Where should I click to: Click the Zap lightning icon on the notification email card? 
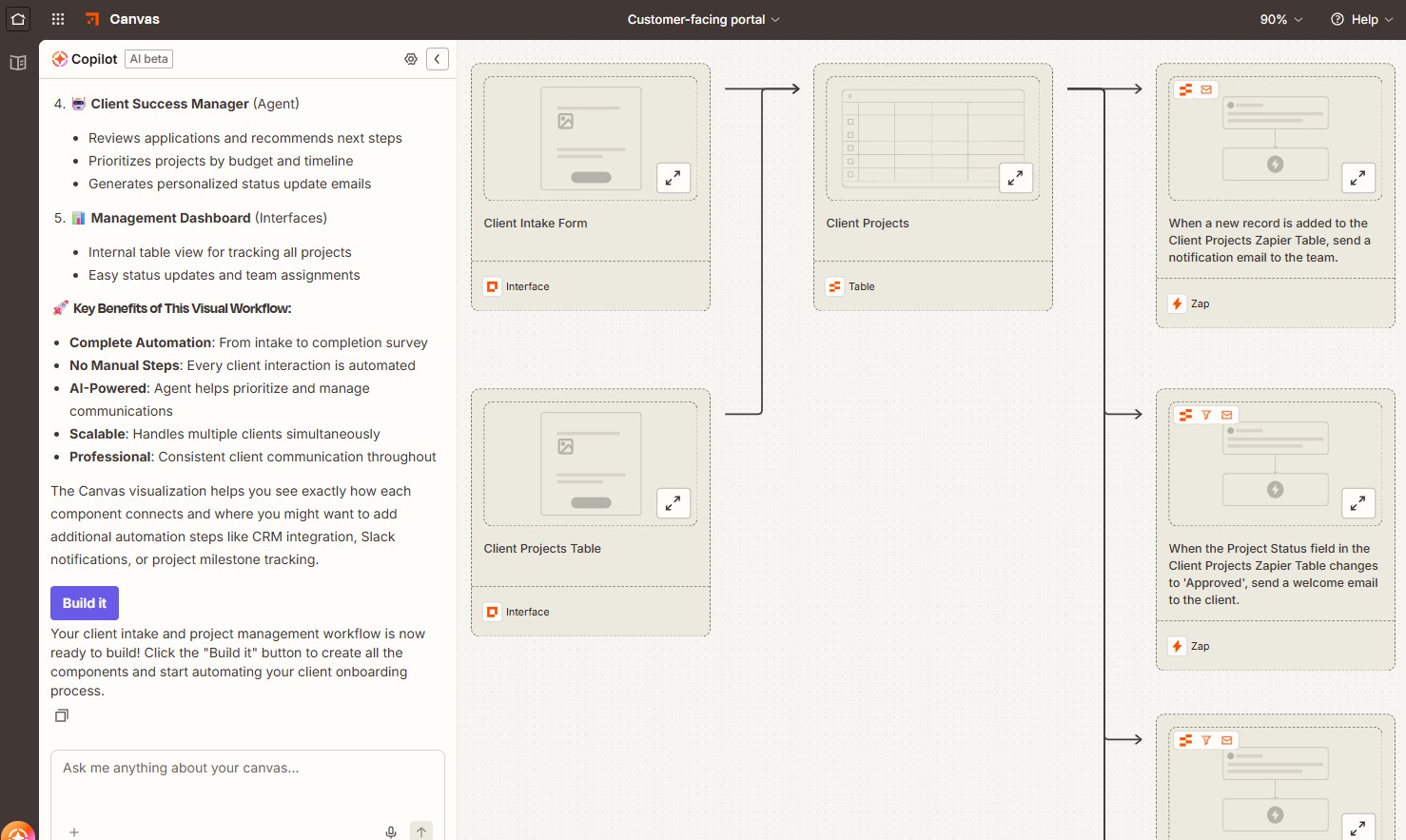(1177, 303)
